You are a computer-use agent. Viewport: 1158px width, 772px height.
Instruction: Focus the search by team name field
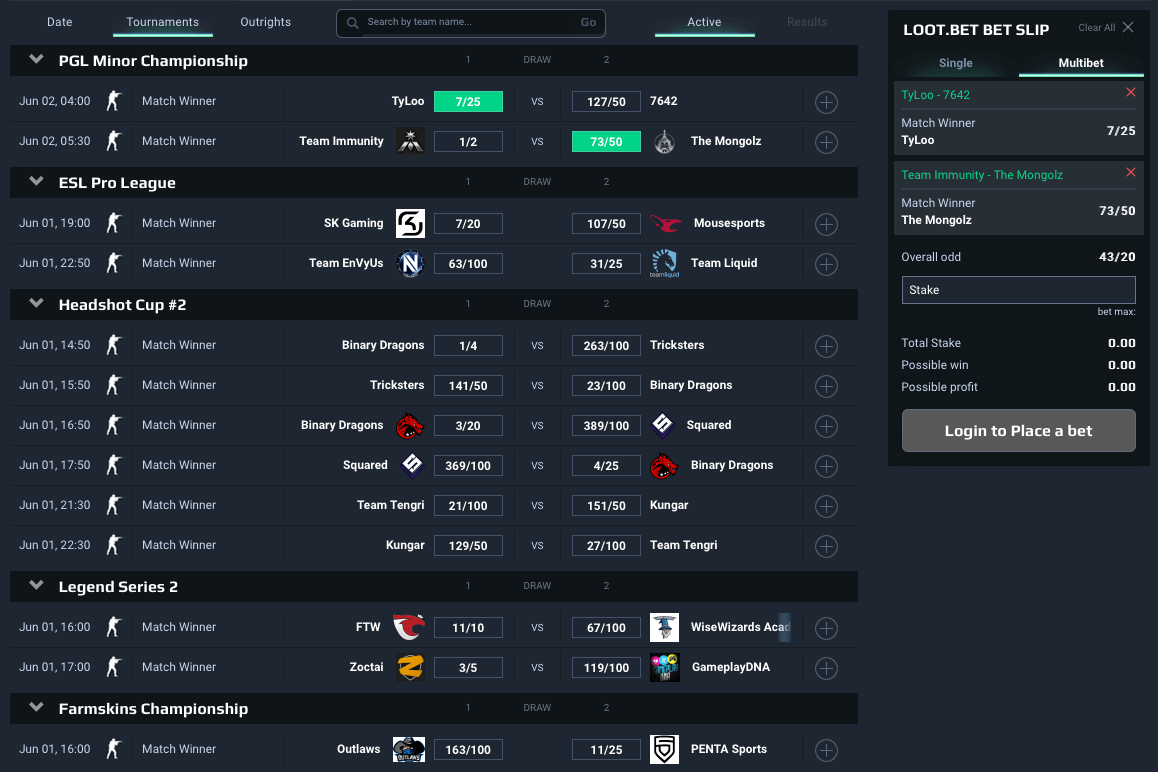469,22
